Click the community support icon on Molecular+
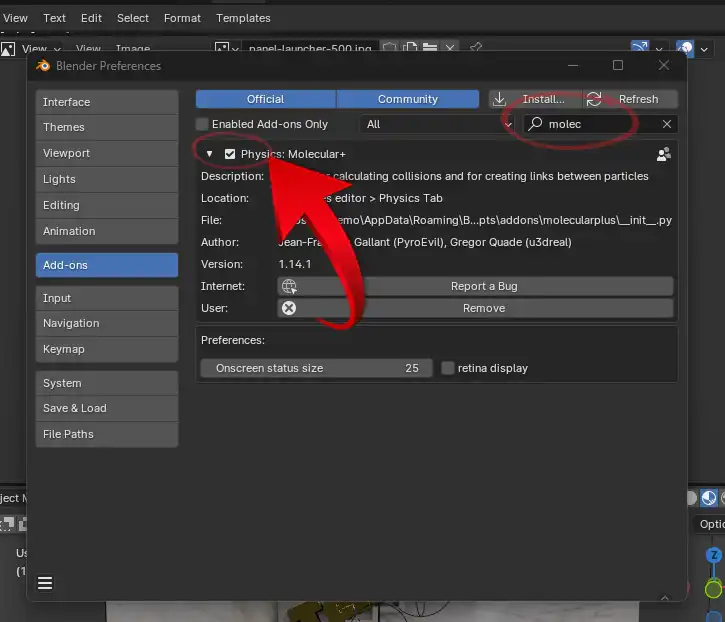The height and width of the screenshot is (622, 725). tap(664, 154)
